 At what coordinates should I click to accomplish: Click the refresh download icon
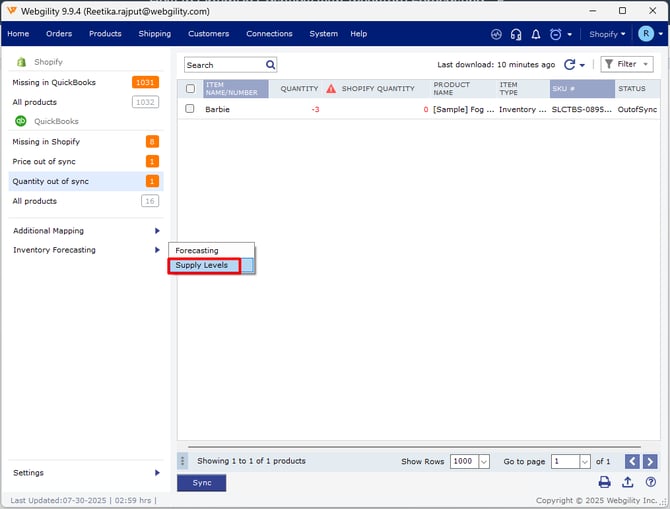569,65
